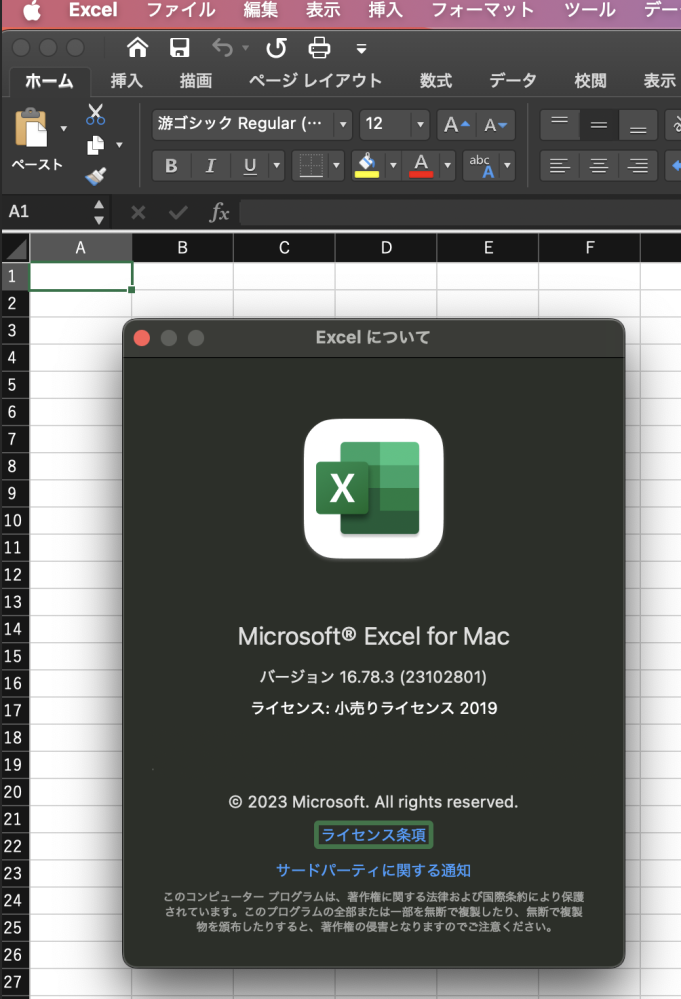This screenshot has width=681, height=999.
Task: Select column D header
Action: coord(386,248)
